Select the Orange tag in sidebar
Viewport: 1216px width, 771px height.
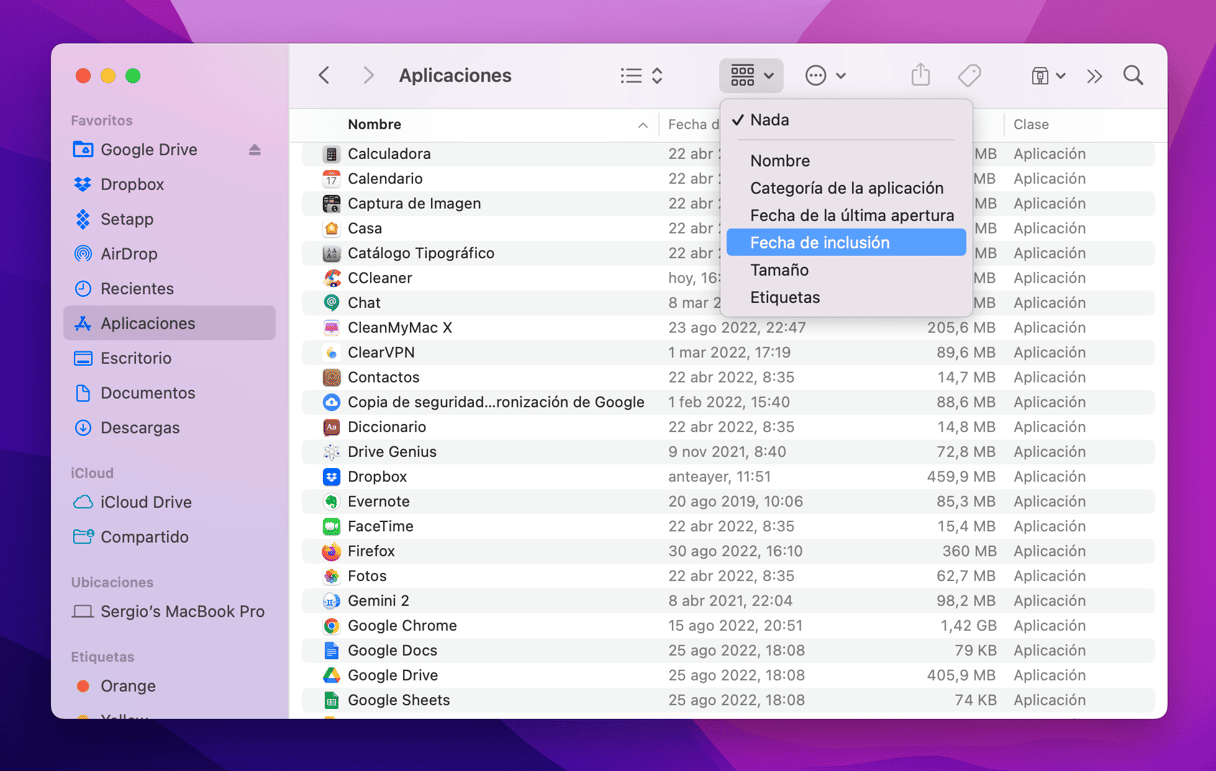128,686
